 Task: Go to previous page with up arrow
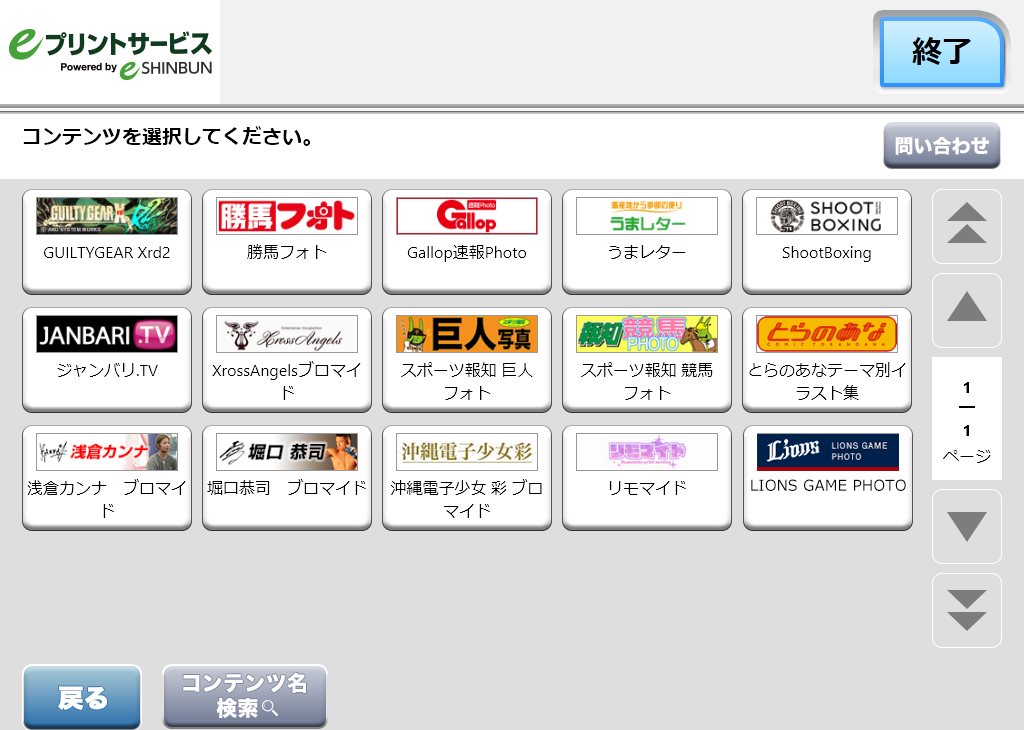point(967,310)
